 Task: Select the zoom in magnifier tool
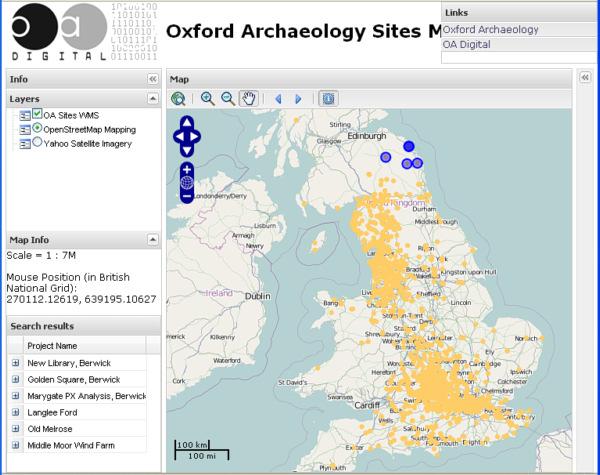click(208, 99)
